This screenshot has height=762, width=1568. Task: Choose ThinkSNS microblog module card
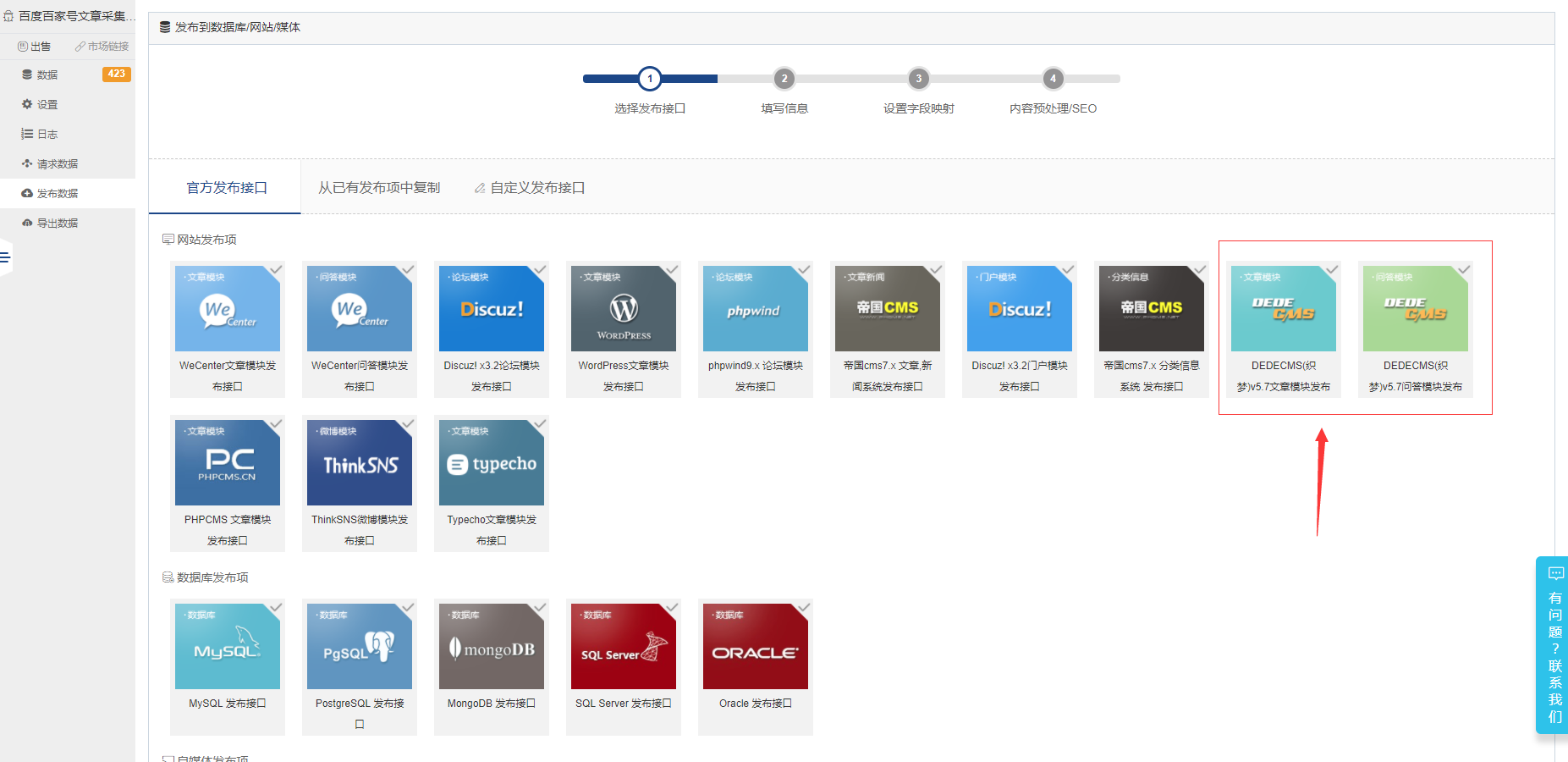(360, 483)
